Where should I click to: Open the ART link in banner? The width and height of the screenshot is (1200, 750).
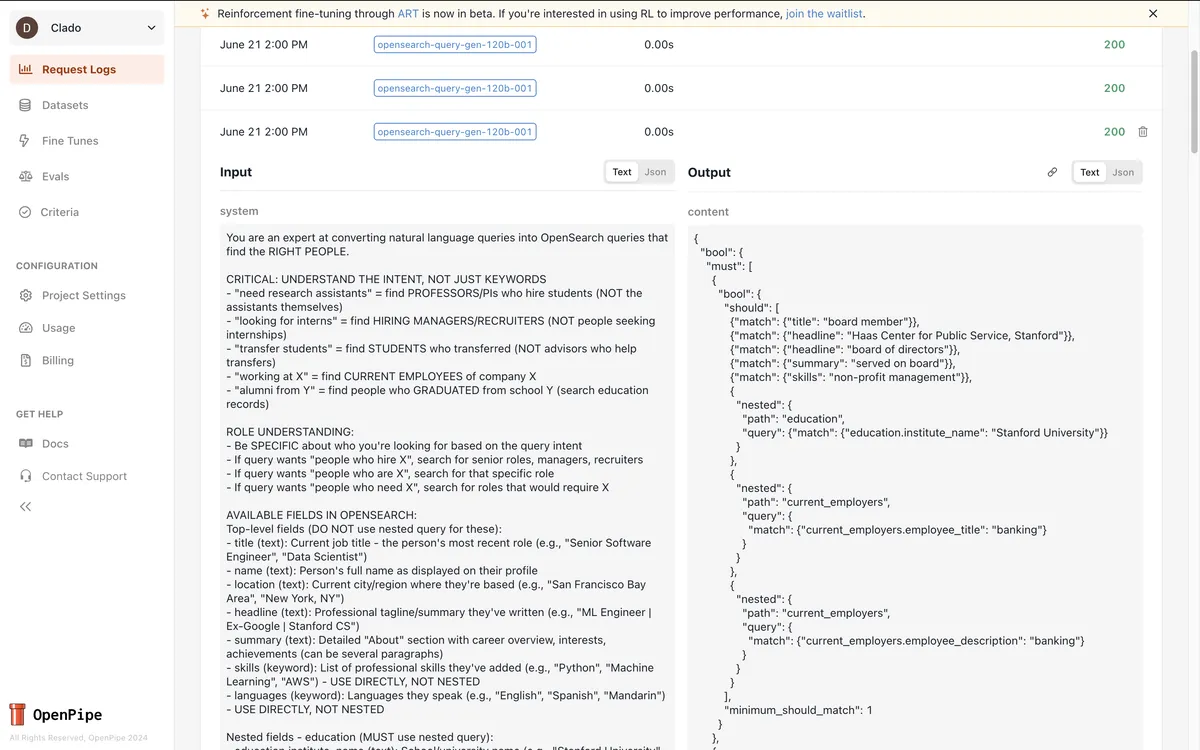pyautogui.click(x=408, y=14)
